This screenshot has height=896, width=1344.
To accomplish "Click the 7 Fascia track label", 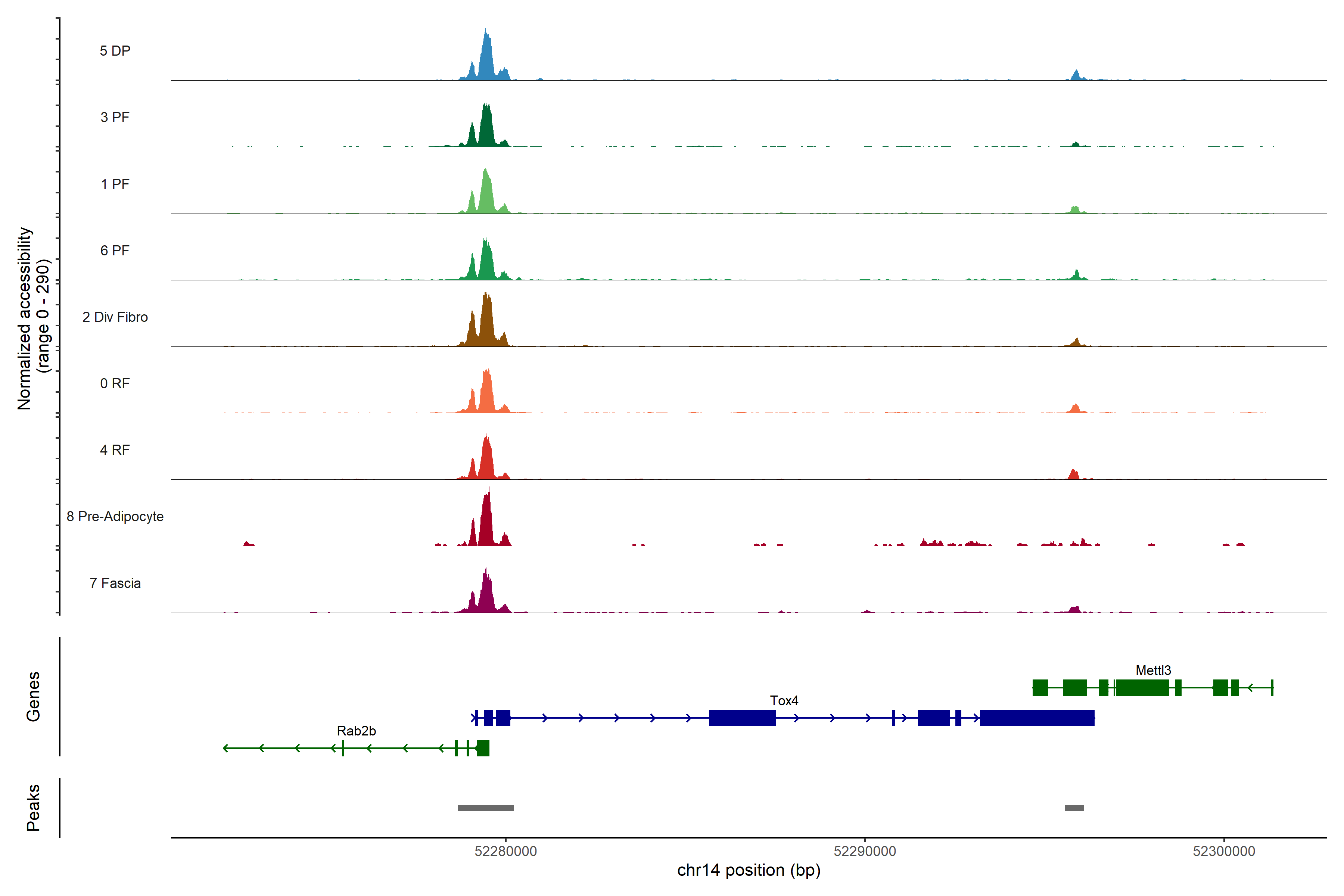I will point(115,584).
